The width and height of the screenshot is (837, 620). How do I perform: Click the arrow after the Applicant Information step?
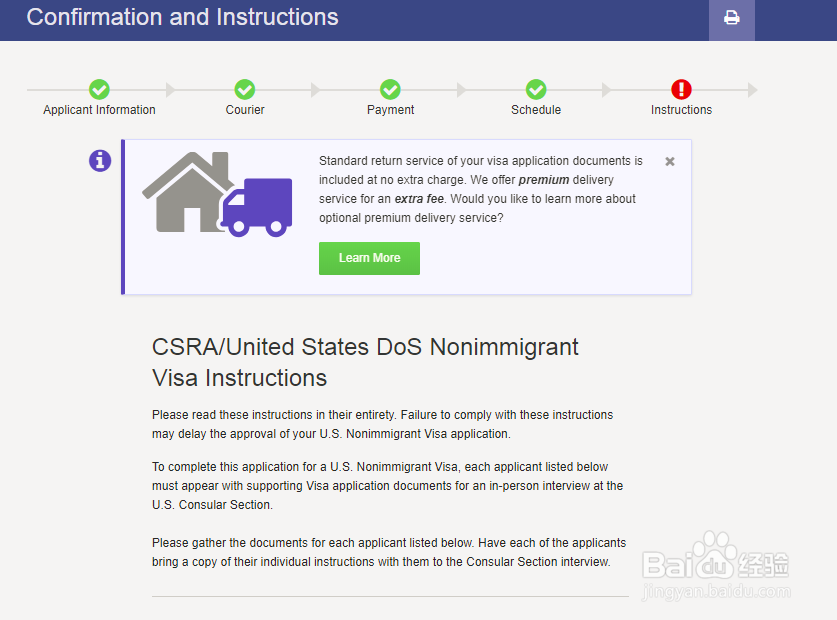pyautogui.click(x=170, y=90)
